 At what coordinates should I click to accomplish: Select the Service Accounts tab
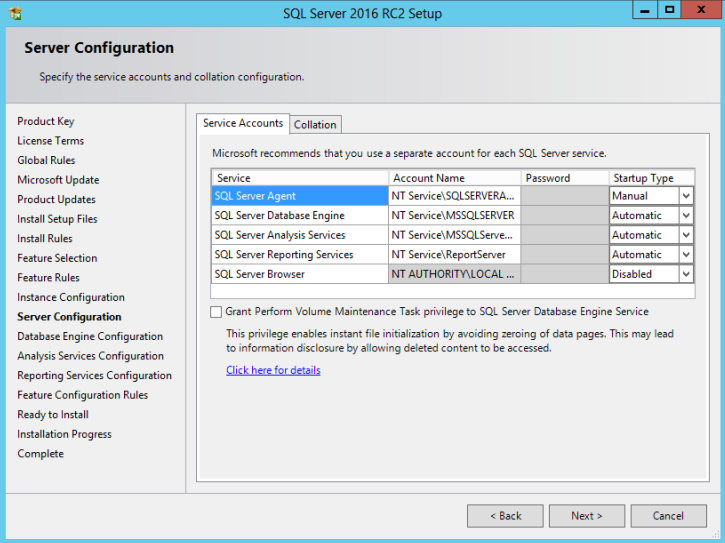tap(243, 123)
